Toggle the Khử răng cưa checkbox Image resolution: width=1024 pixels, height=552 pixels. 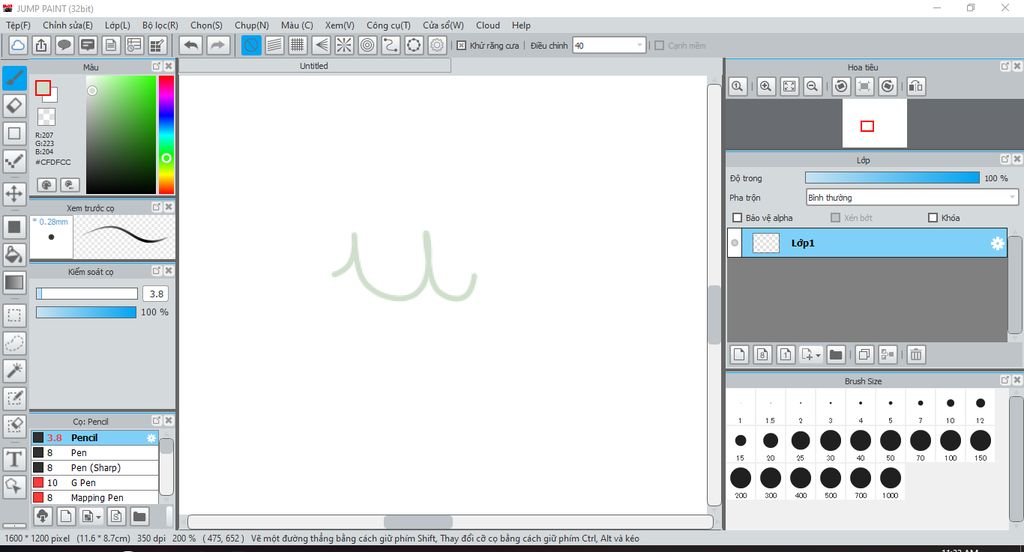(x=461, y=46)
